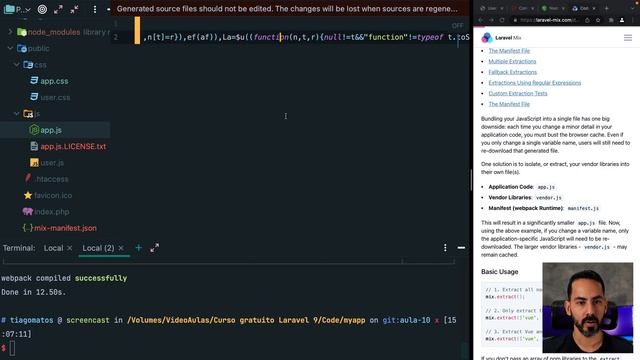The height and width of the screenshot is (360, 640).
Task: Collapse the css folder
Action: coord(17,64)
